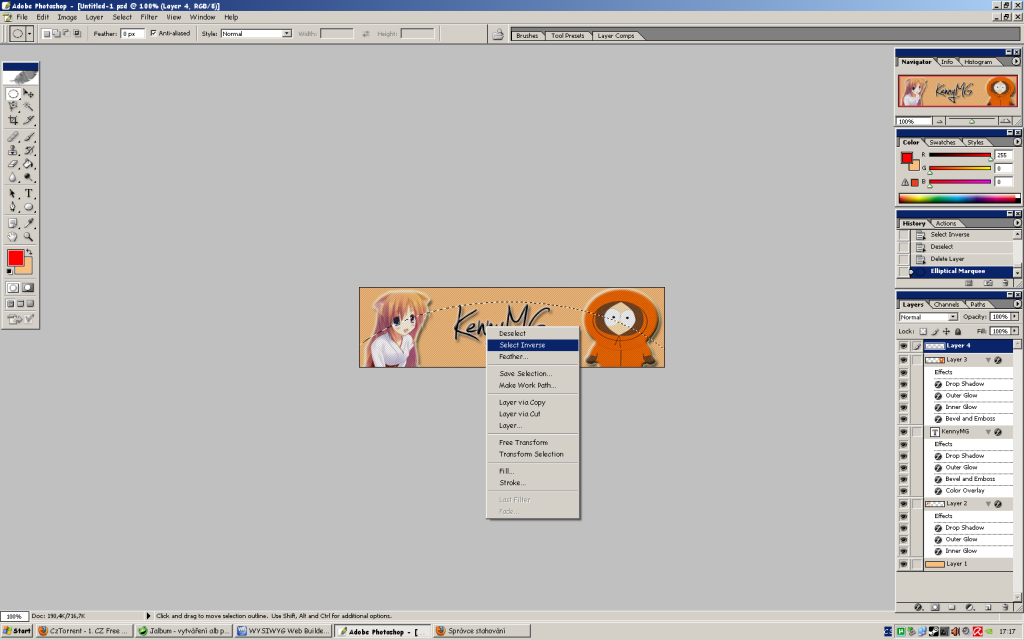Click the Navigator preview thumbnail

(x=957, y=91)
